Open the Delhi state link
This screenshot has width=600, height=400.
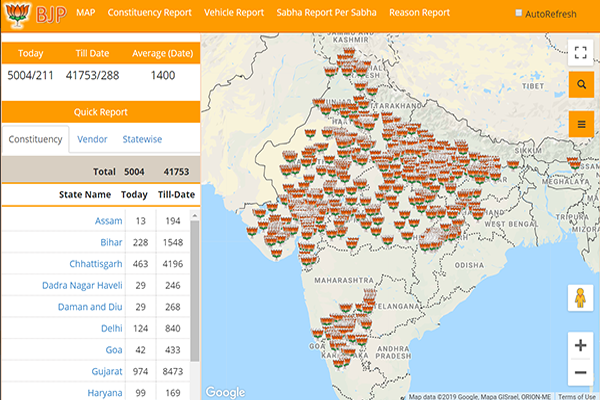click(112, 328)
